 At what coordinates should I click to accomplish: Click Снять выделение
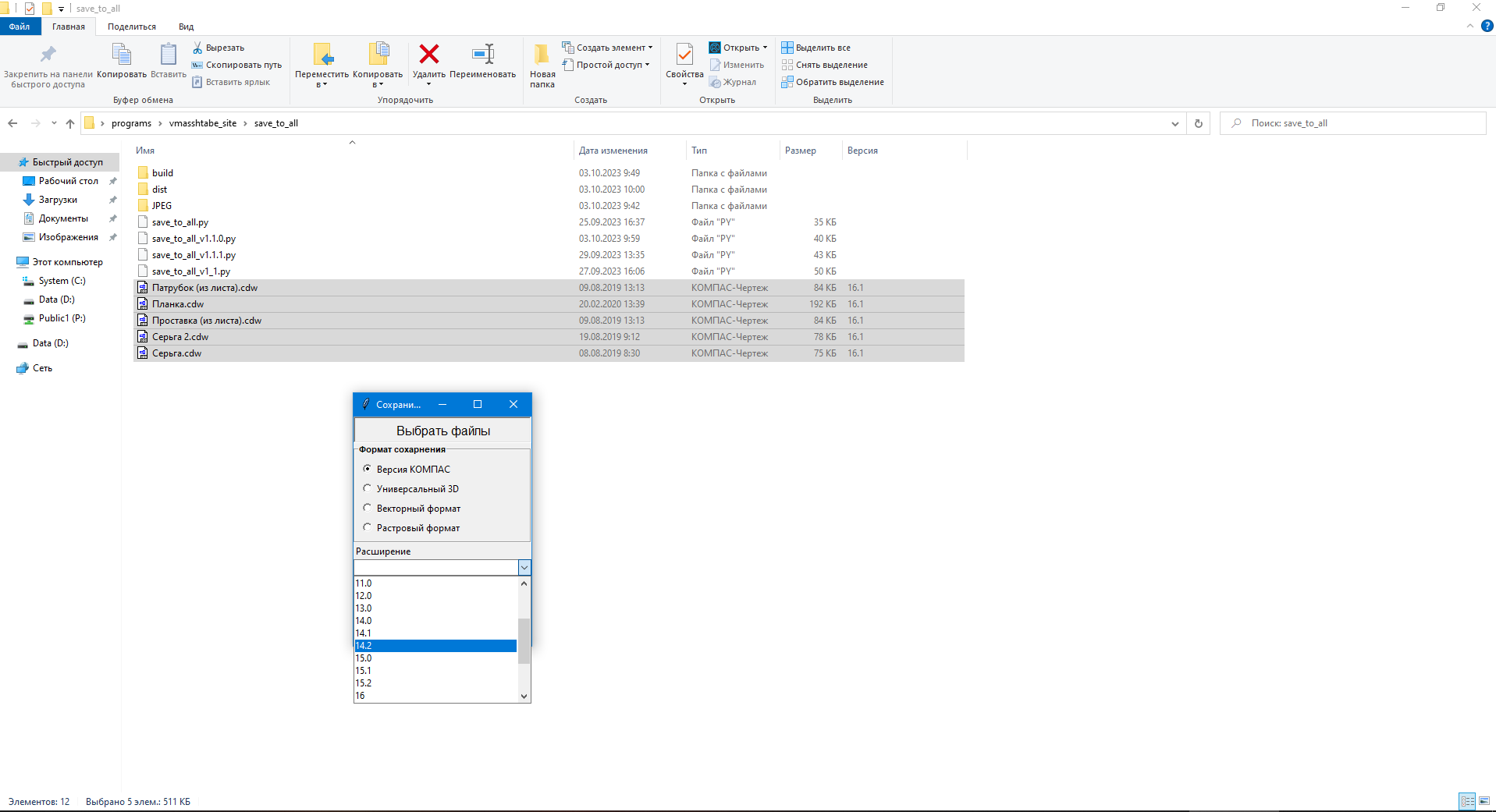point(825,65)
